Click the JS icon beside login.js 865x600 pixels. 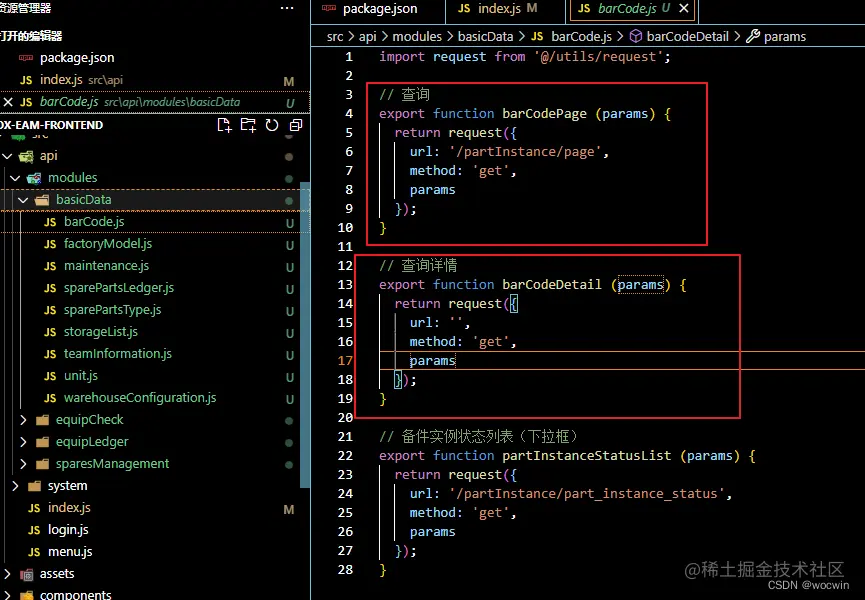34,530
